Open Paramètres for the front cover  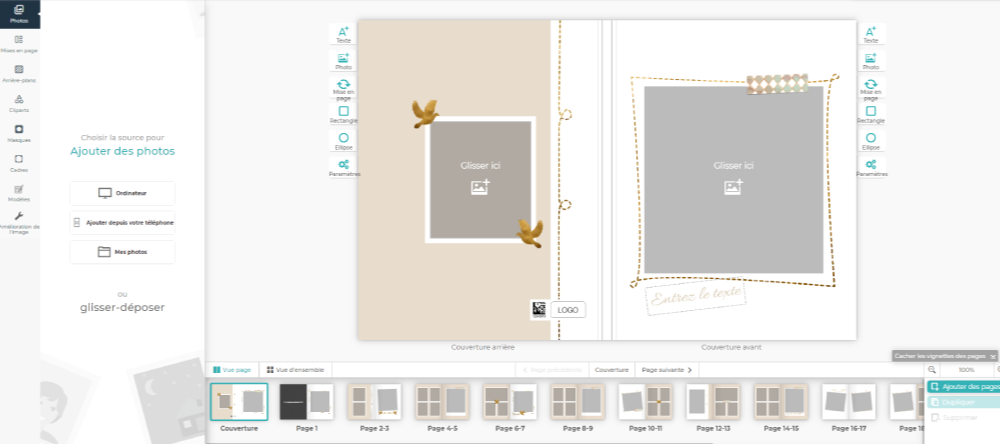click(871, 168)
